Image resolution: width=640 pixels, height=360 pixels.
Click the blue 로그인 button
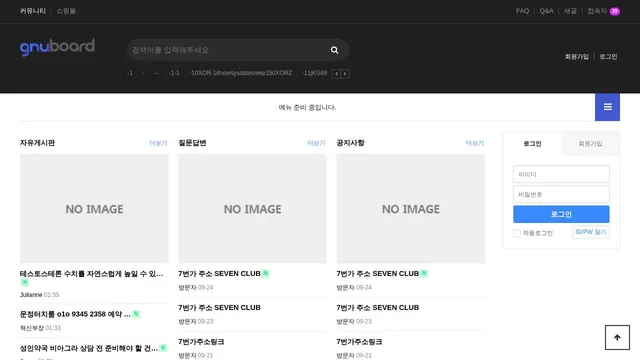pyautogui.click(x=561, y=214)
